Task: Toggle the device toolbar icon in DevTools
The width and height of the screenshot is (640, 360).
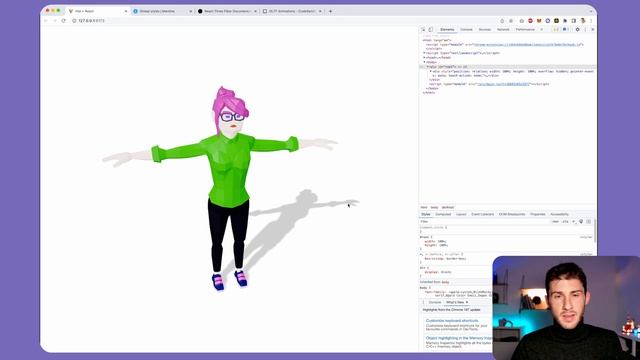Action: coord(431,29)
